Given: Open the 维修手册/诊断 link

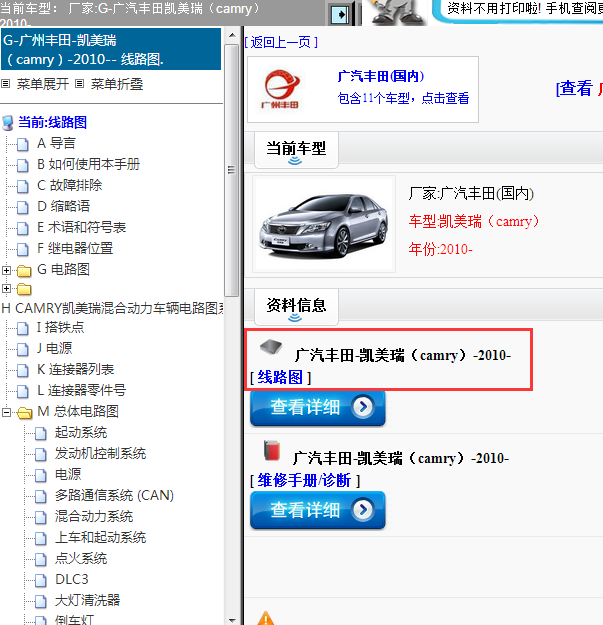Looking at the screenshot, I should point(304,480).
